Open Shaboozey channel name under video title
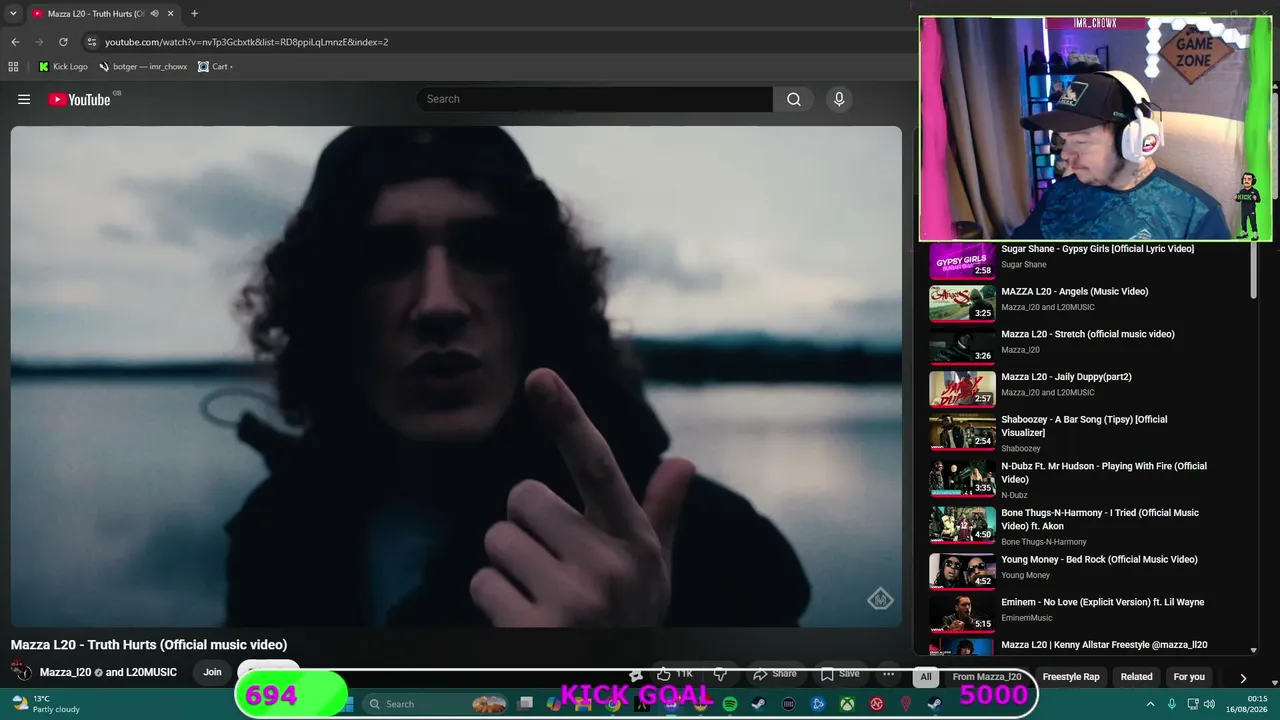 1021,449
